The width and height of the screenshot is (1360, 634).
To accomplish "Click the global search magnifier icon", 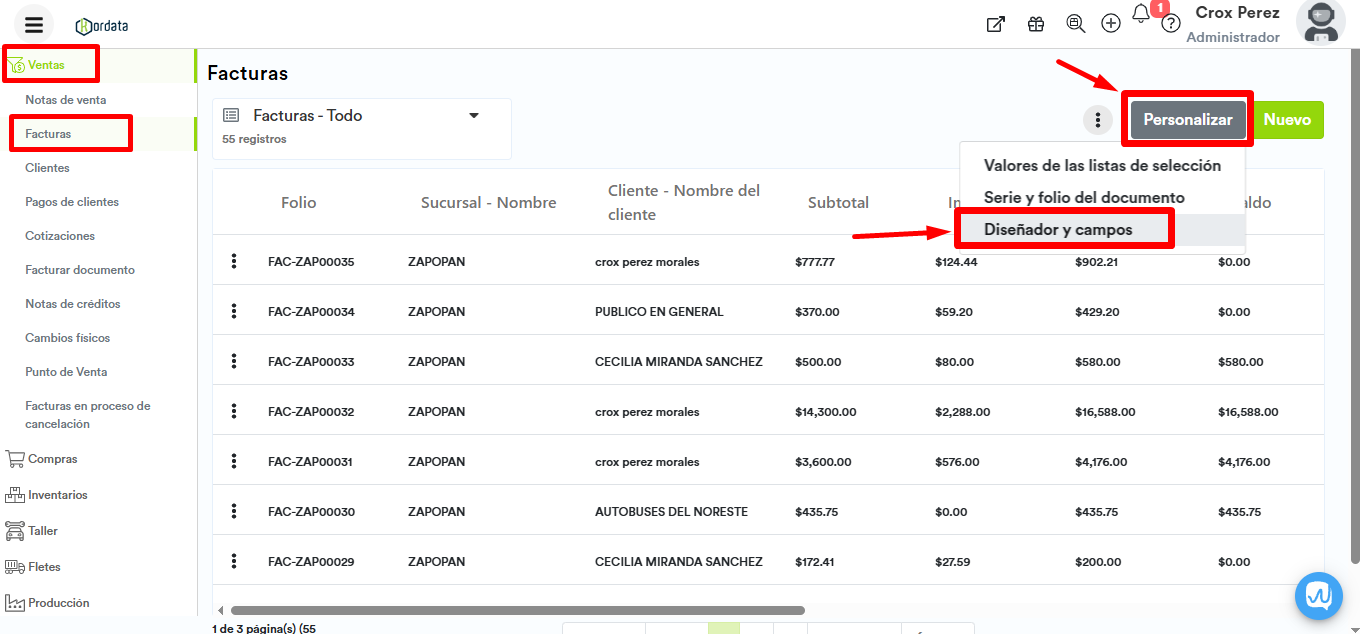I will click(1075, 24).
